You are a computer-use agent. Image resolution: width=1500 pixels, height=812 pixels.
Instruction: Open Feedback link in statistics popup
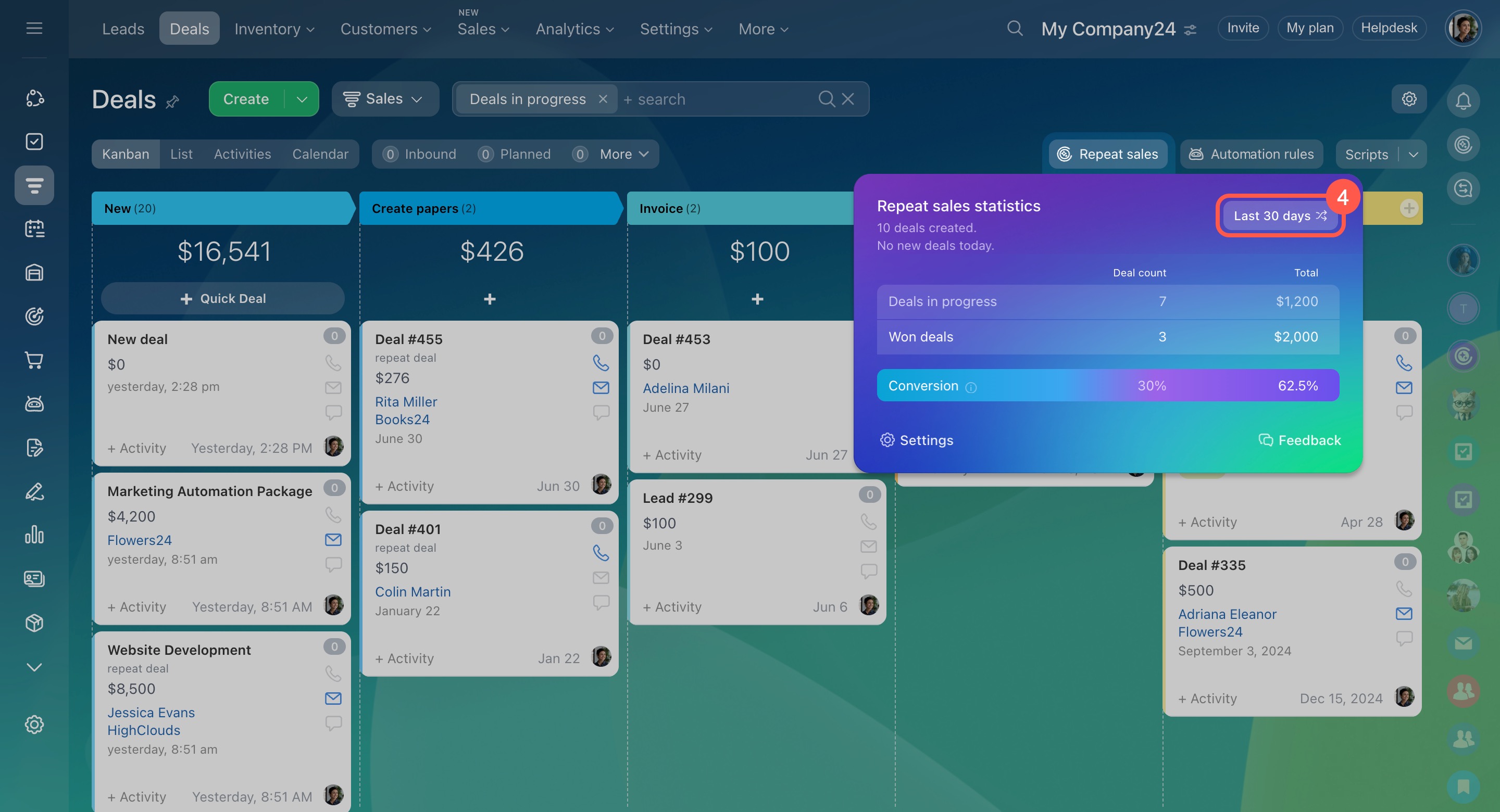coord(1299,440)
